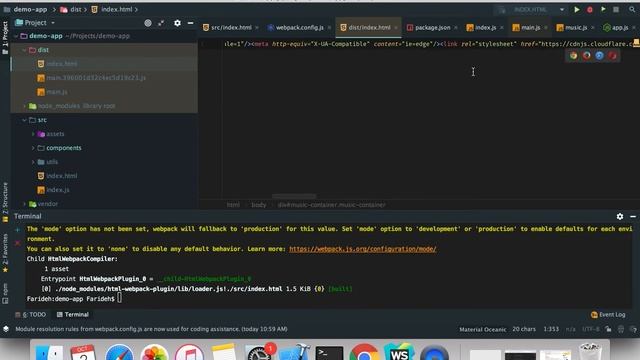Click the gray stop square in the toolbar
Viewport: 640px width, 360px height.
click(x=616, y=9)
